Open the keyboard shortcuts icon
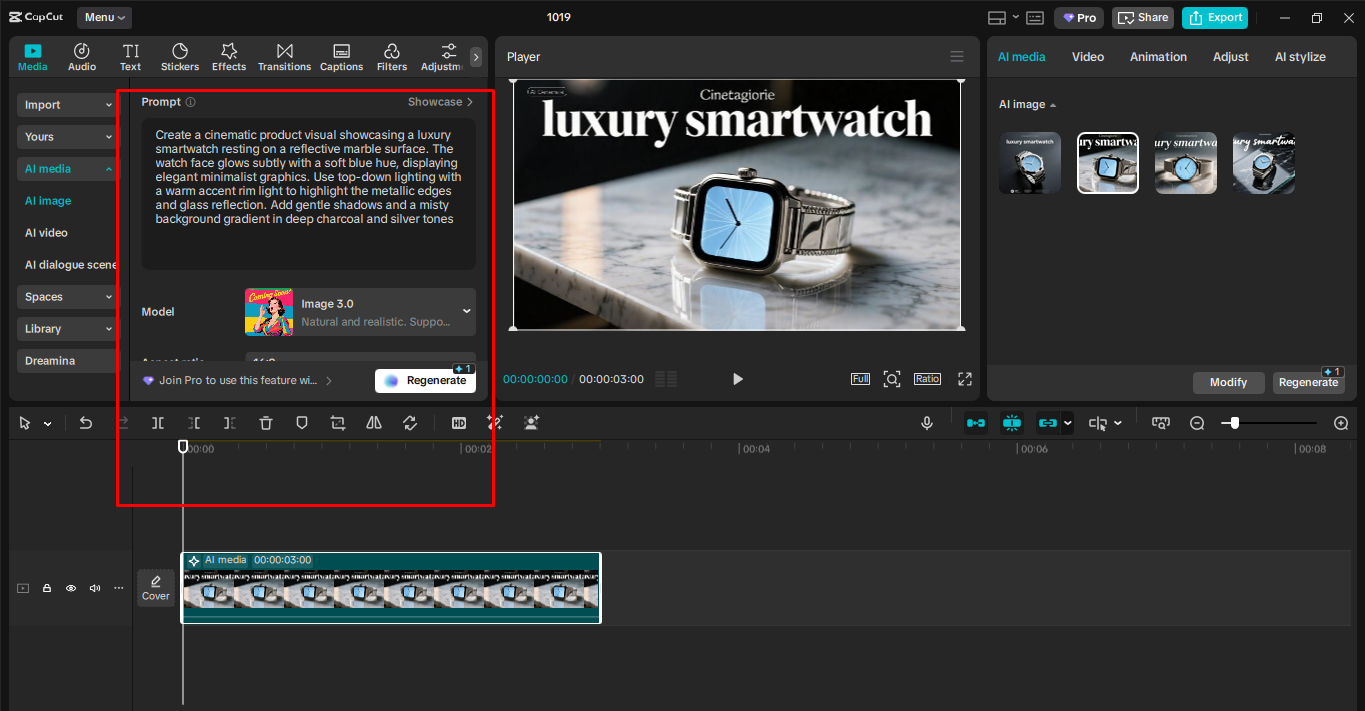The image size is (1365, 711). point(1034,17)
